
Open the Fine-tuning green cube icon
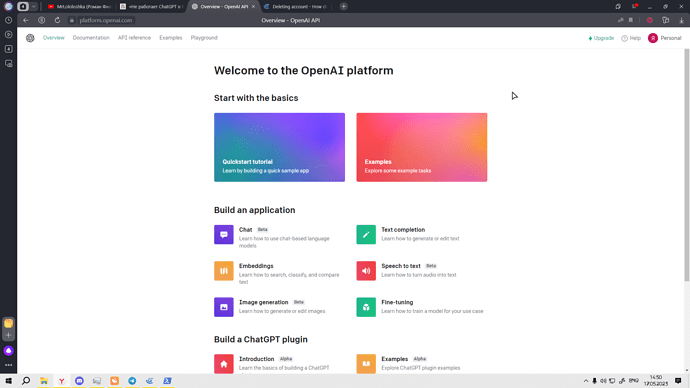366,307
